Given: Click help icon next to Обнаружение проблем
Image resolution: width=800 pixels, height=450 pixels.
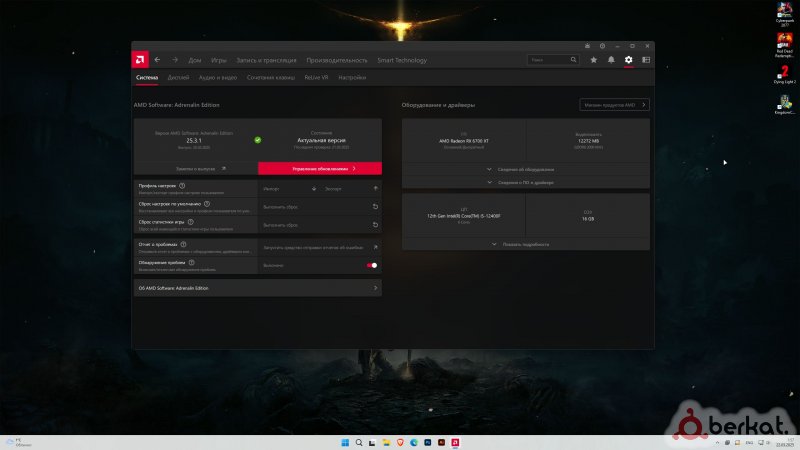Looking at the screenshot, I should click(x=191, y=262).
